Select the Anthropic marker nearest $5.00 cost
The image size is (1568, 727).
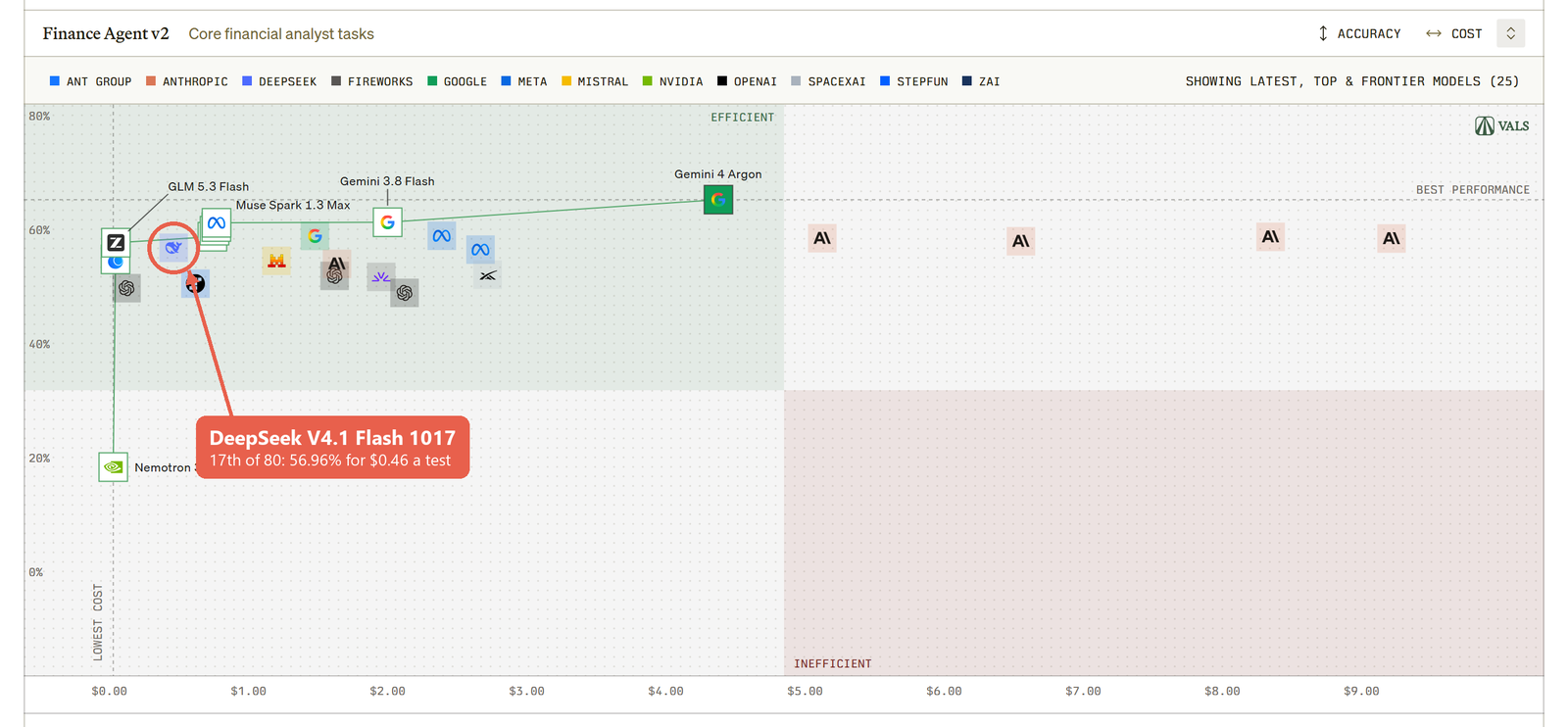tap(822, 238)
